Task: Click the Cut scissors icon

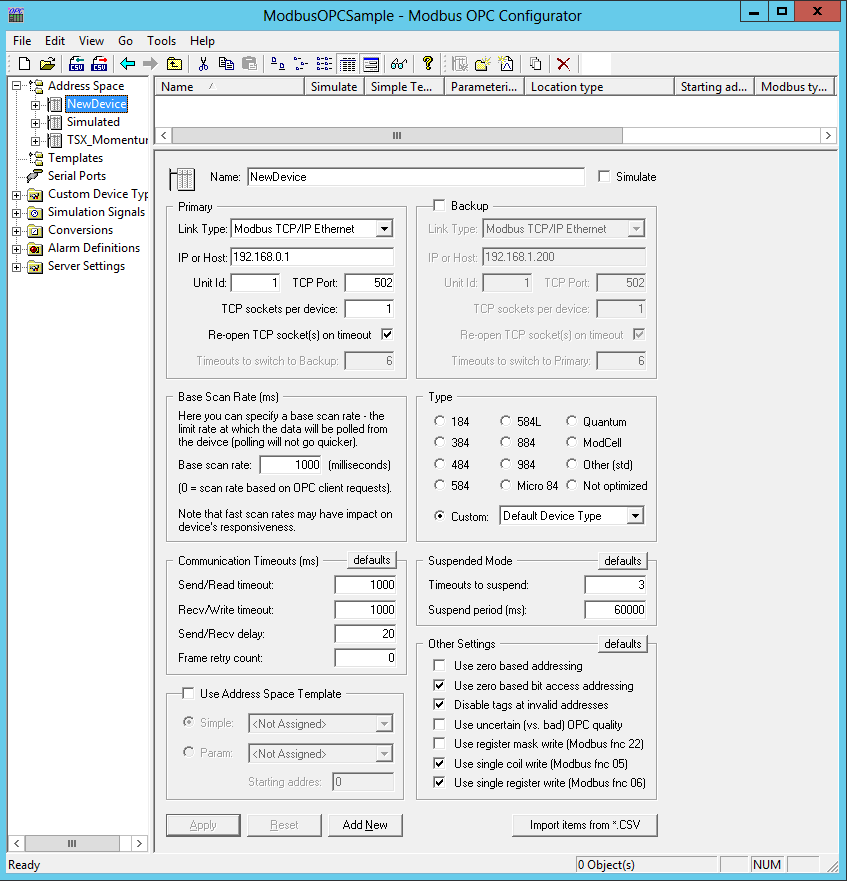Action: (x=203, y=64)
